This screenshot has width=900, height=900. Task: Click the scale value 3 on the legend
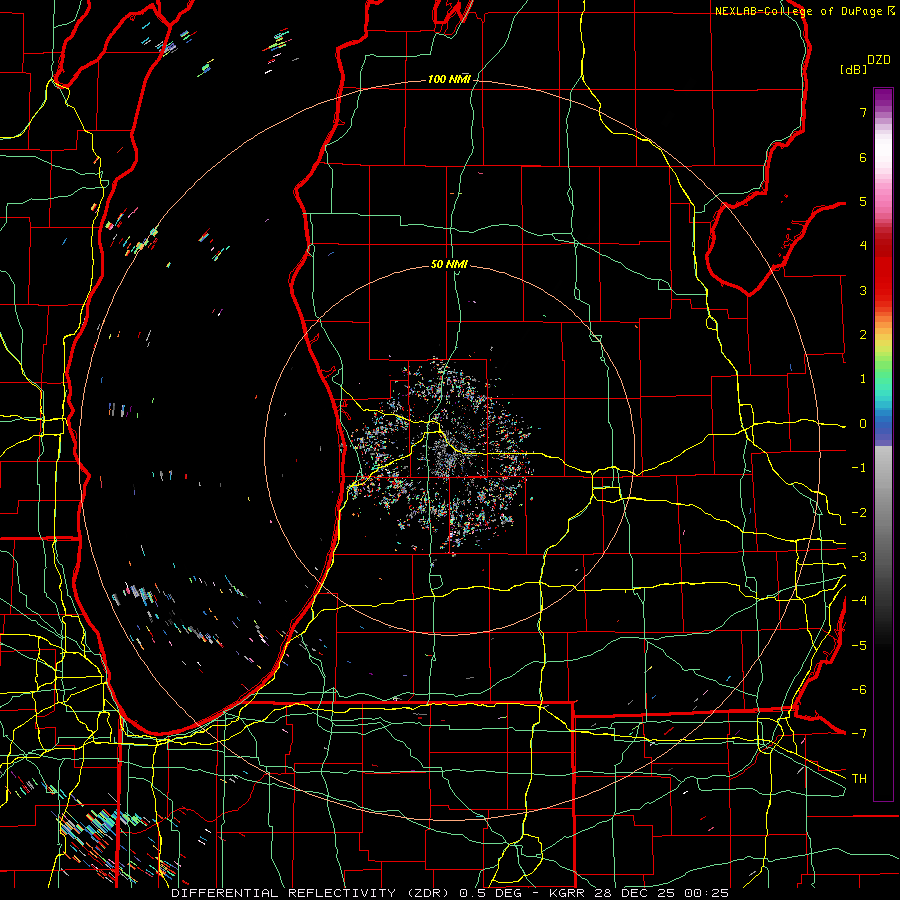click(863, 290)
